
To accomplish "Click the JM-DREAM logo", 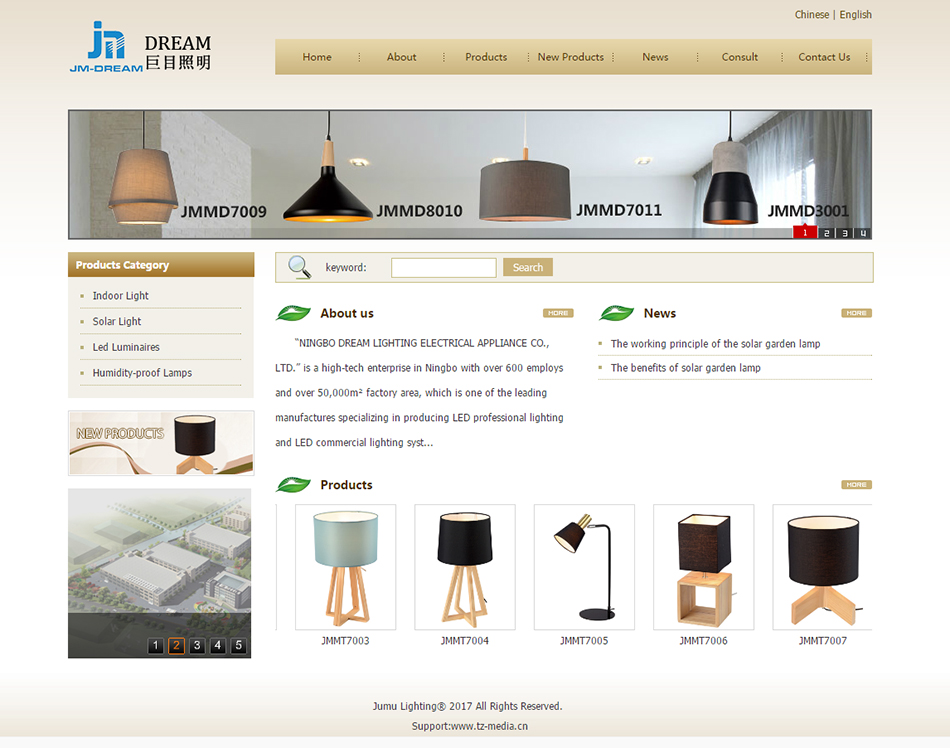I will click(141, 47).
